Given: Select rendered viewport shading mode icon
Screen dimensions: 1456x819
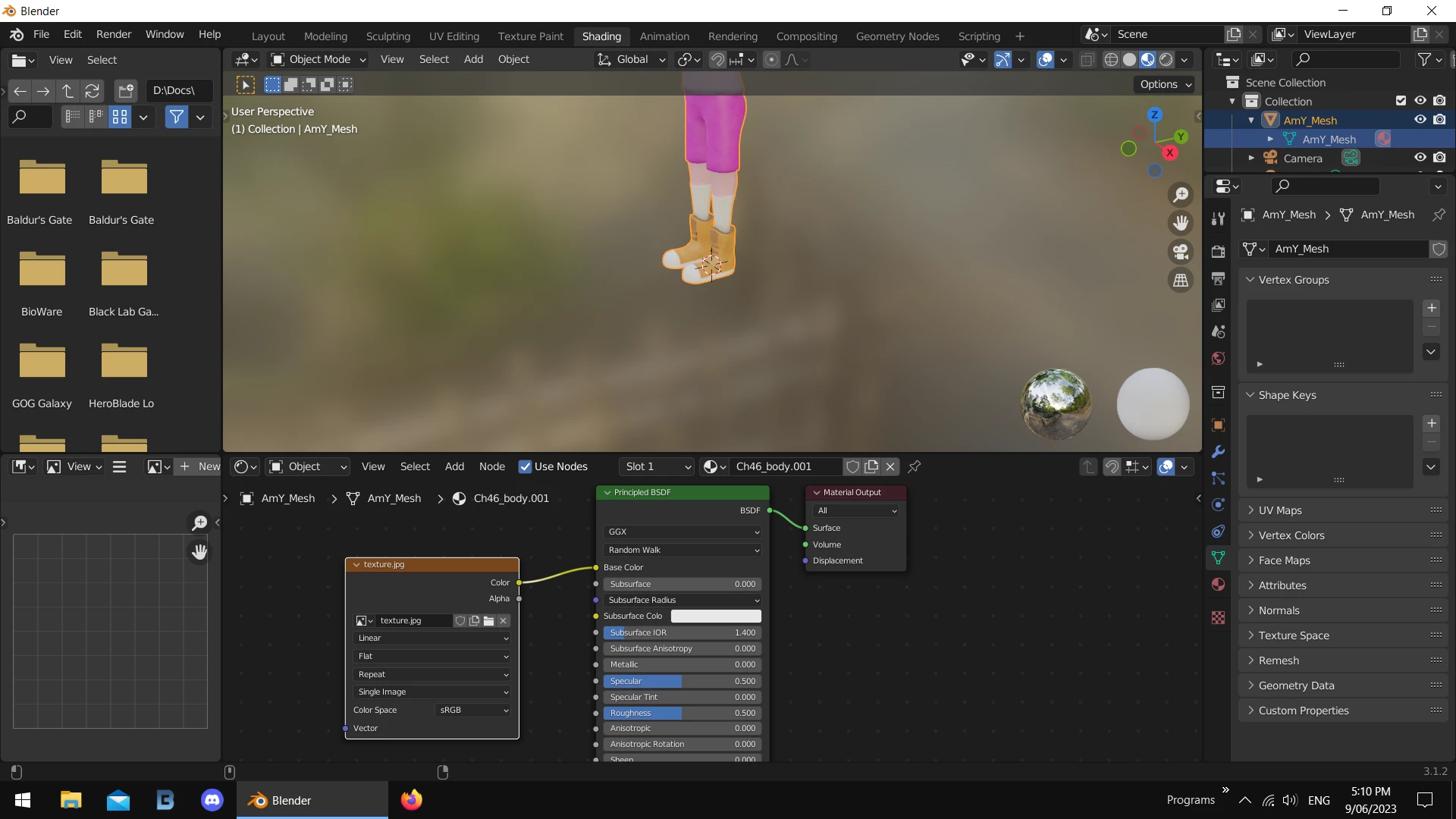Looking at the screenshot, I should point(1166,60).
